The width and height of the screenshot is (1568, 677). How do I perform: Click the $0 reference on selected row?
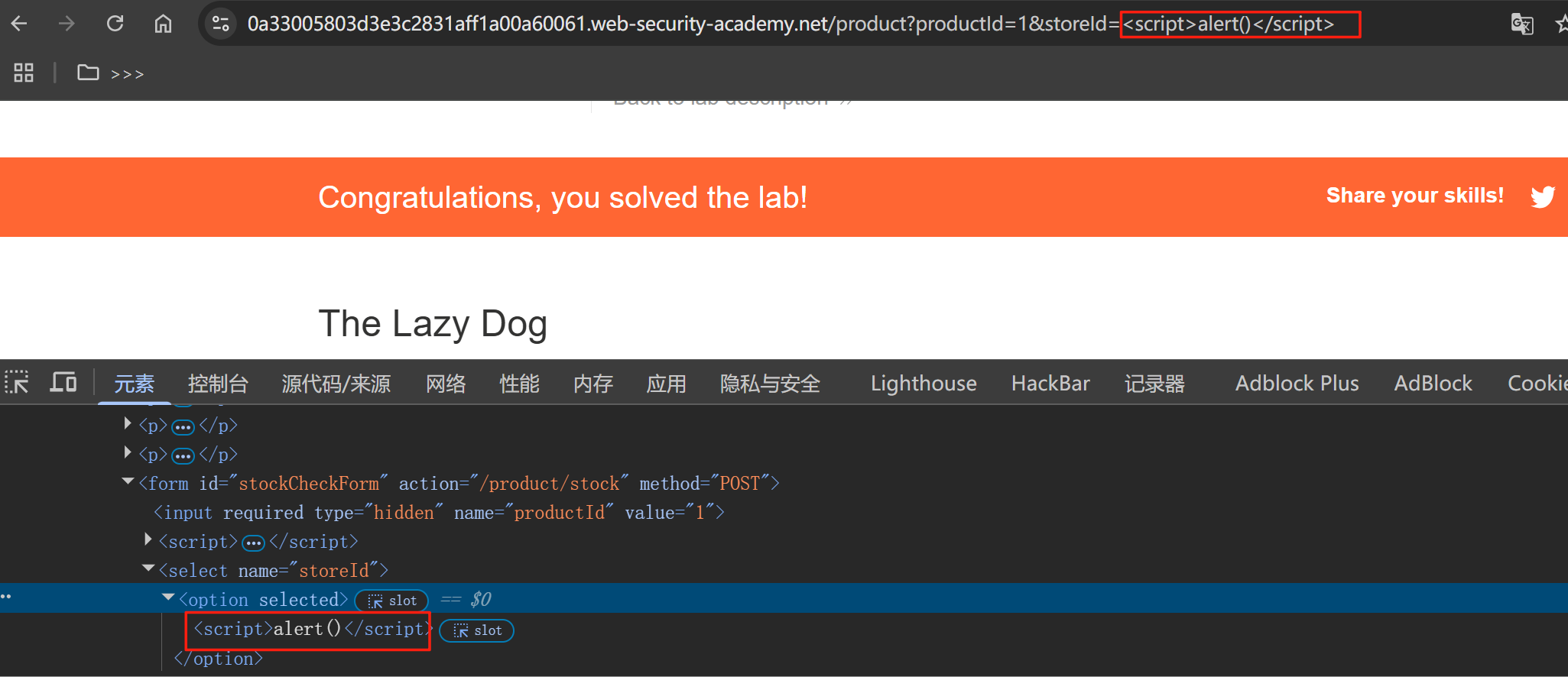pyautogui.click(x=481, y=600)
